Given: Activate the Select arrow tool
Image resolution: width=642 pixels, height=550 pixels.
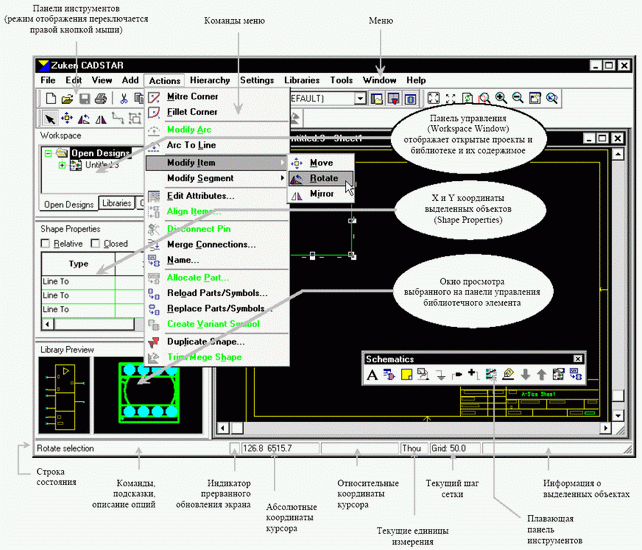Looking at the screenshot, I should pos(50,119).
